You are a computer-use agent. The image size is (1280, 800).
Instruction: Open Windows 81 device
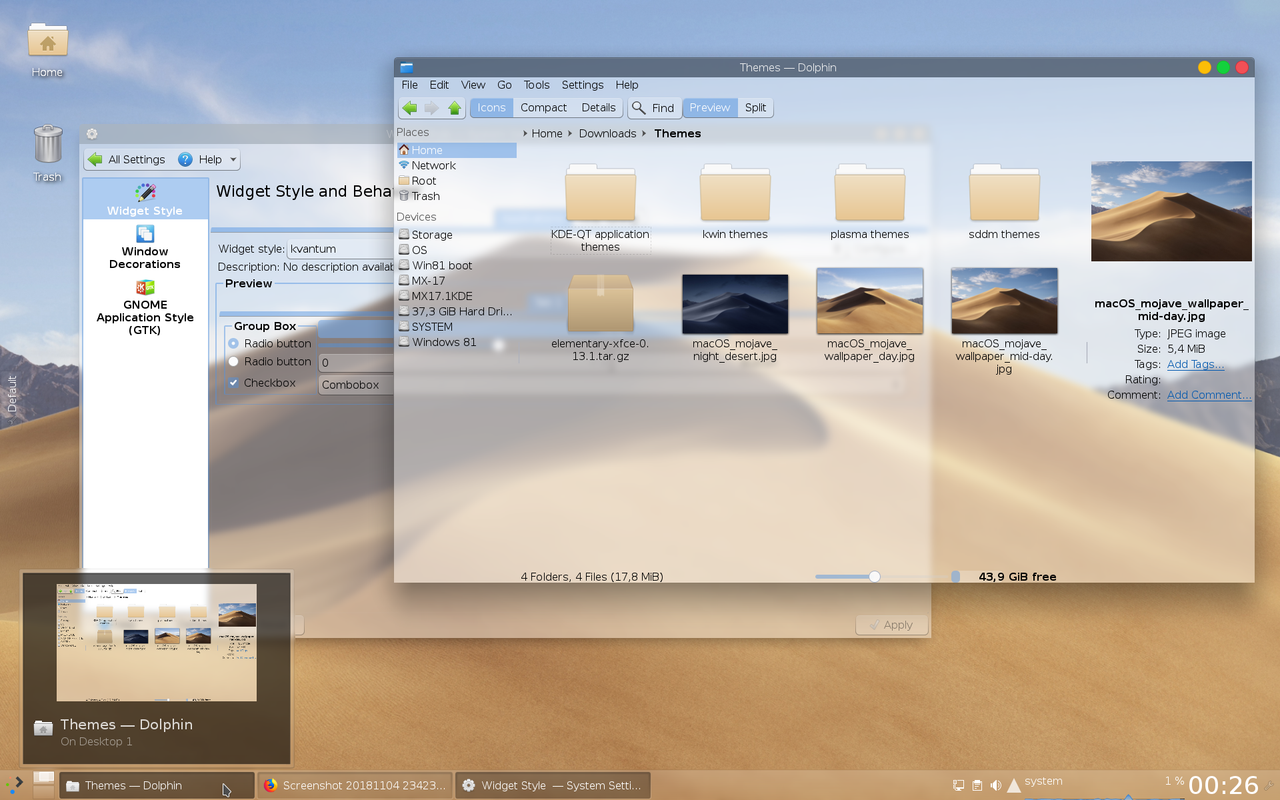click(456, 342)
